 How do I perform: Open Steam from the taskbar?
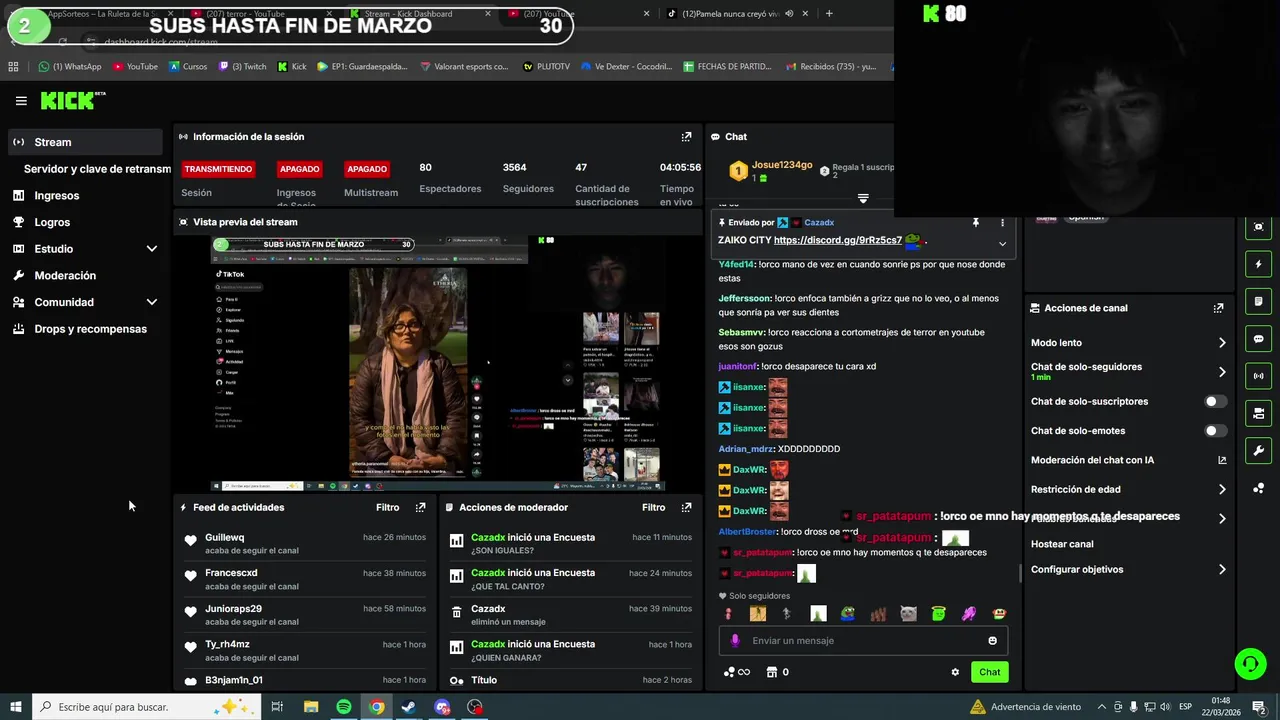pos(408,707)
